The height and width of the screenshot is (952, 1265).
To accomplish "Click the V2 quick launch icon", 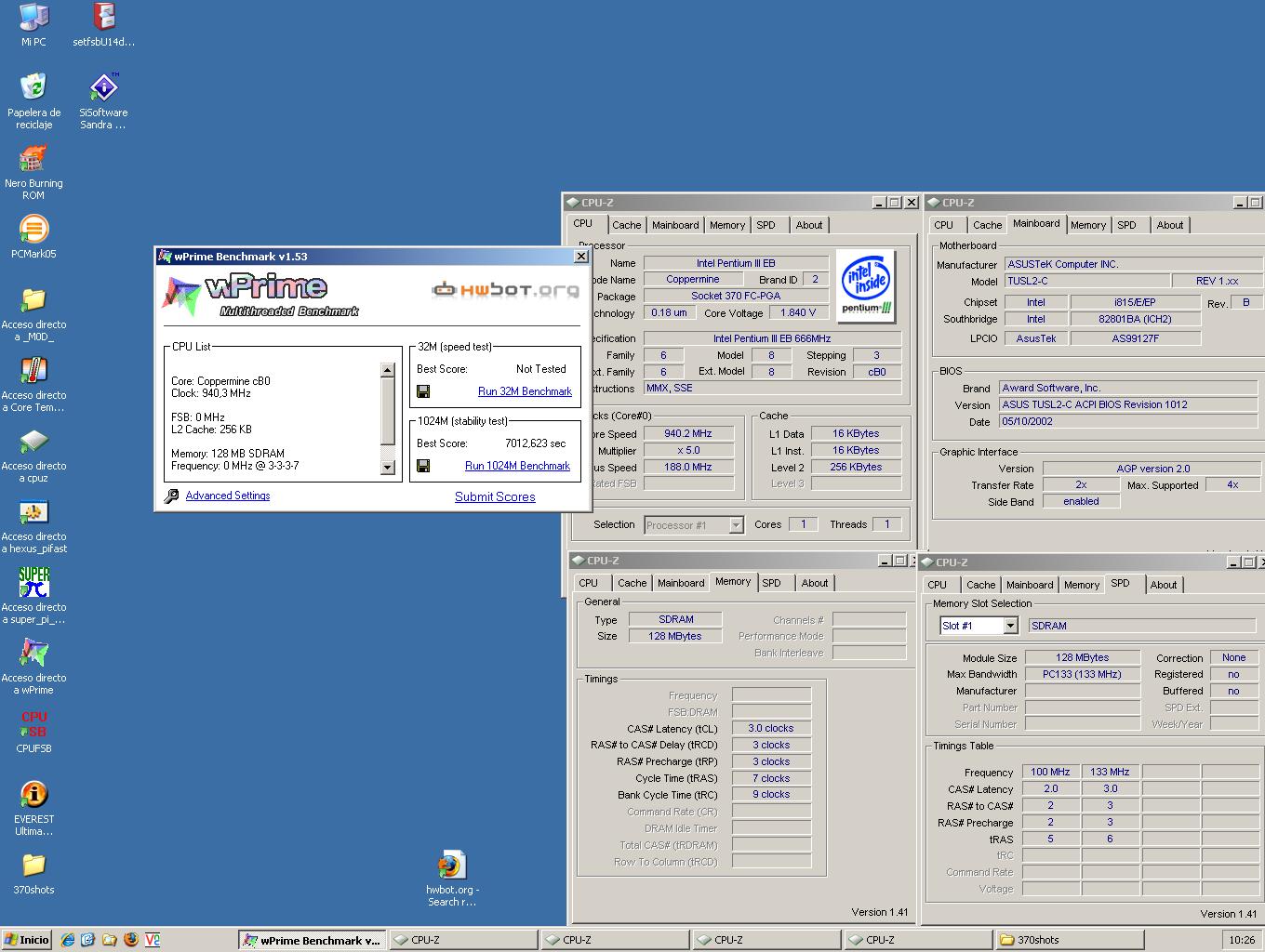I will click(153, 940).
